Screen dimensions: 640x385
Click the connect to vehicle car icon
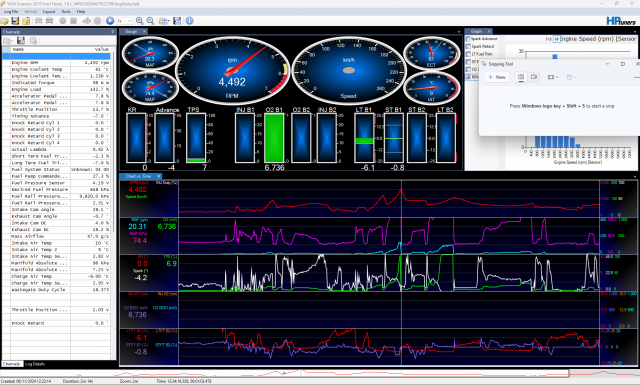point(39,20)
